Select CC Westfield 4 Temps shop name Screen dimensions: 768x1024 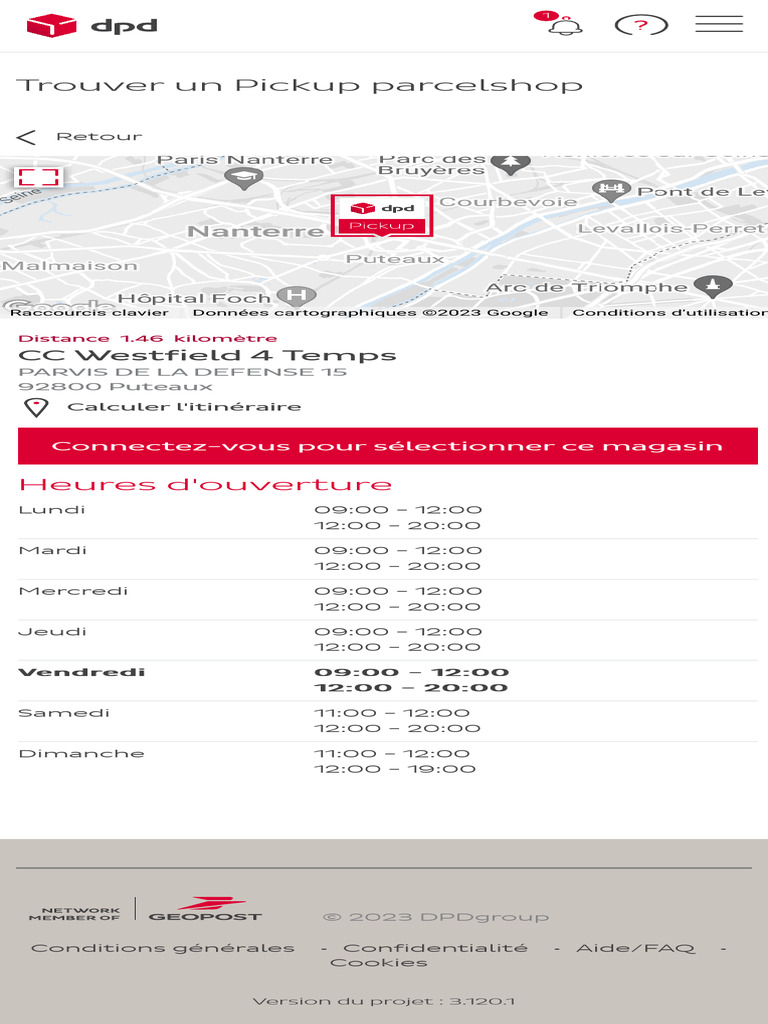[207, 355]
